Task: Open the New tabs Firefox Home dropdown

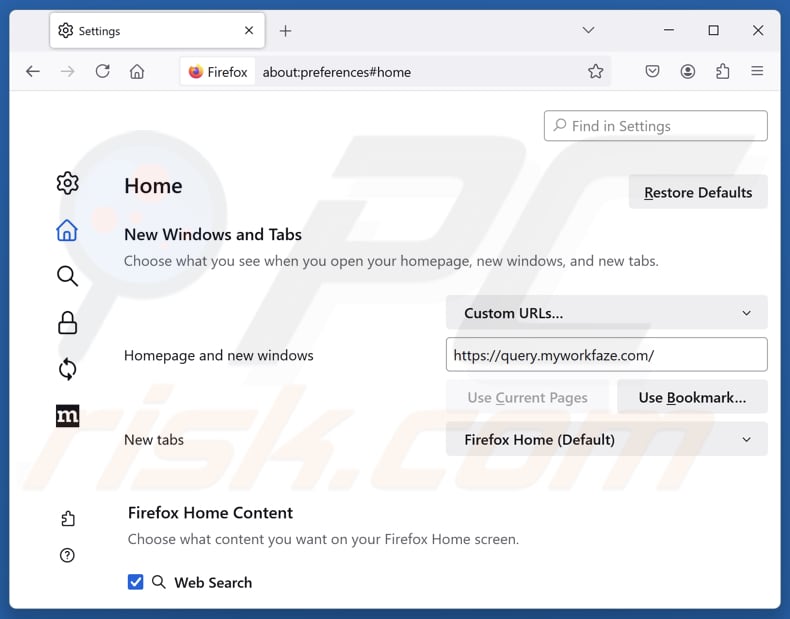Action: click(x=607, y=440)
